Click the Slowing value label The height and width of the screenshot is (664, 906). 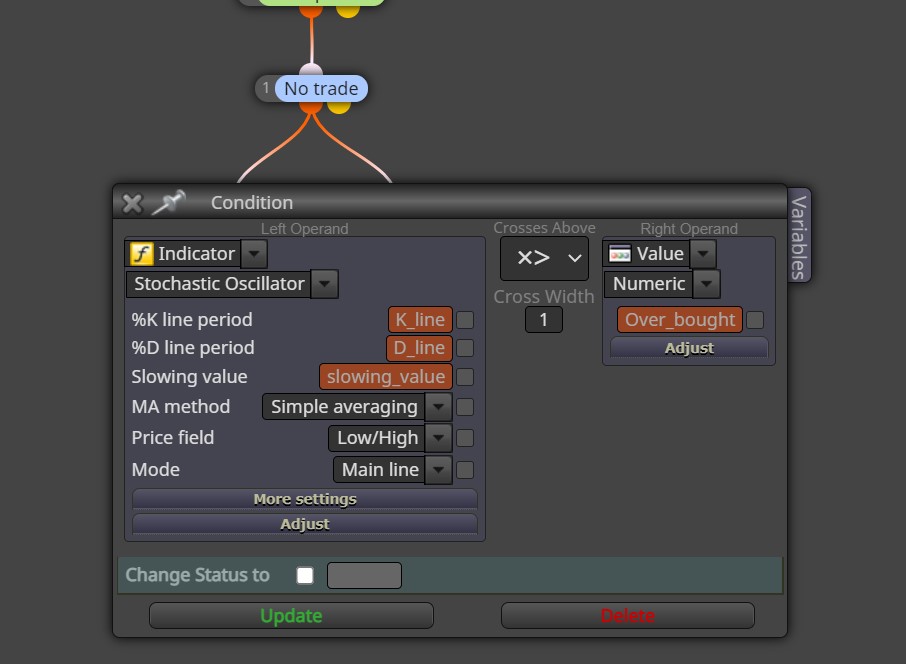tap(190, 377)
